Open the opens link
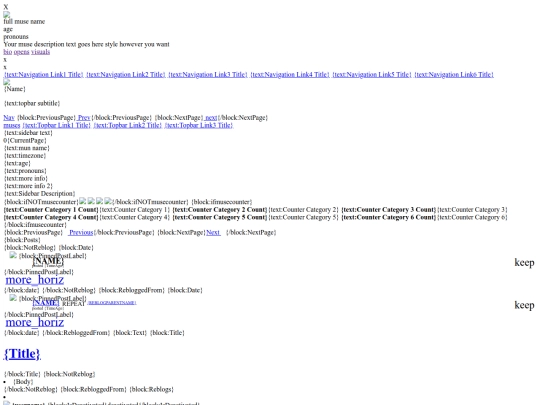The width and height of the screenshot is (540, 405). [x=21, y=52]
